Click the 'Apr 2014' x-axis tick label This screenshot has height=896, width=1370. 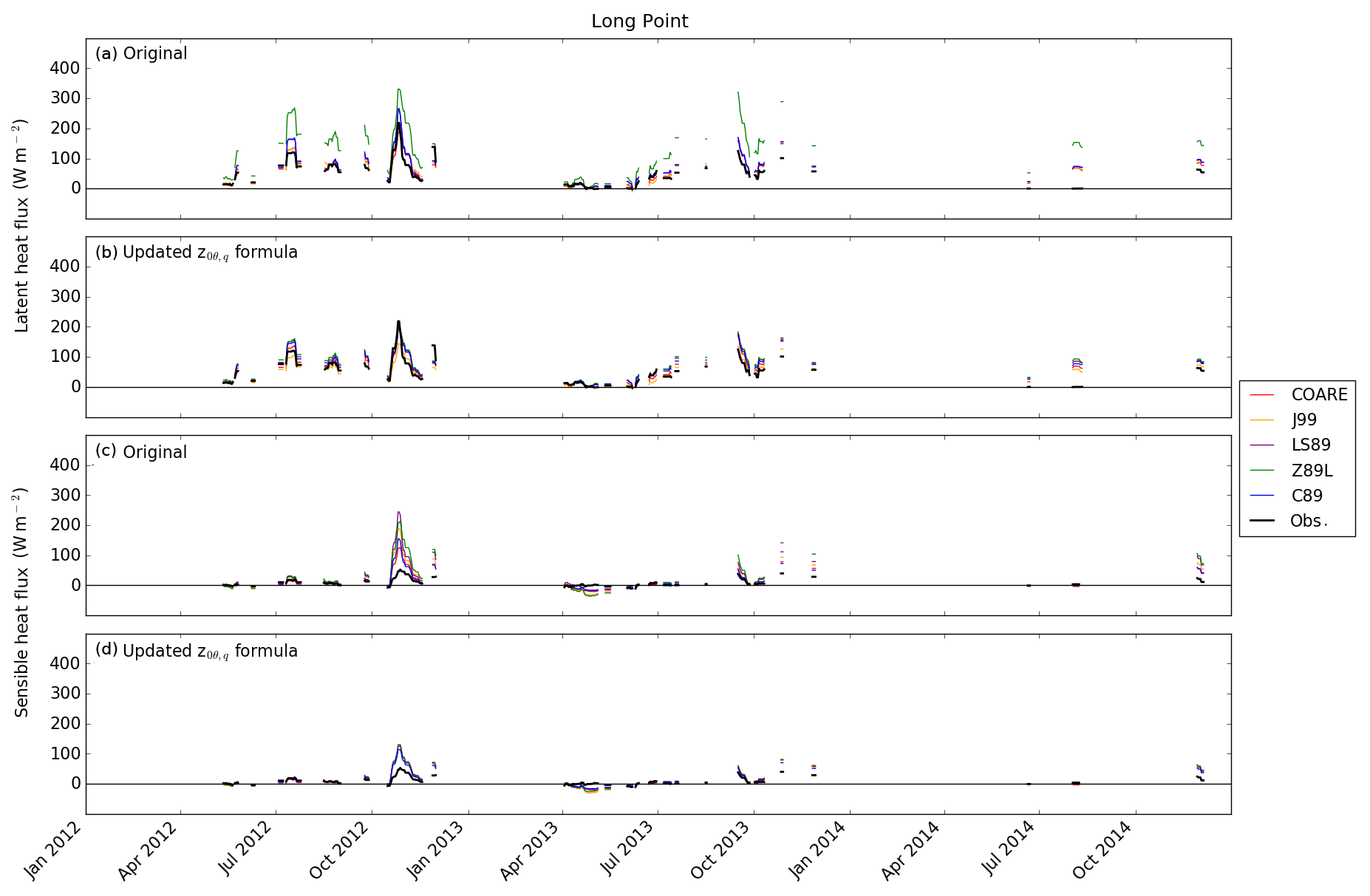pos(911,851)
